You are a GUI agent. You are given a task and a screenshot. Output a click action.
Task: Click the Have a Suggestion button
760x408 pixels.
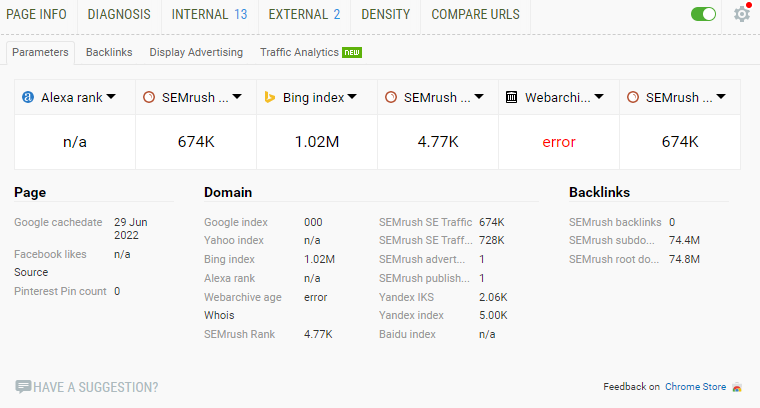pyautogui.click(x=95, y=387)
